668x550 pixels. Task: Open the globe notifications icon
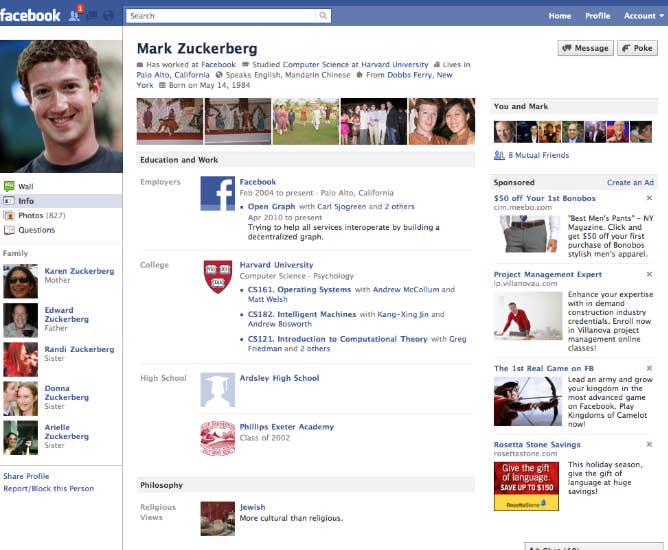[109, 16]
